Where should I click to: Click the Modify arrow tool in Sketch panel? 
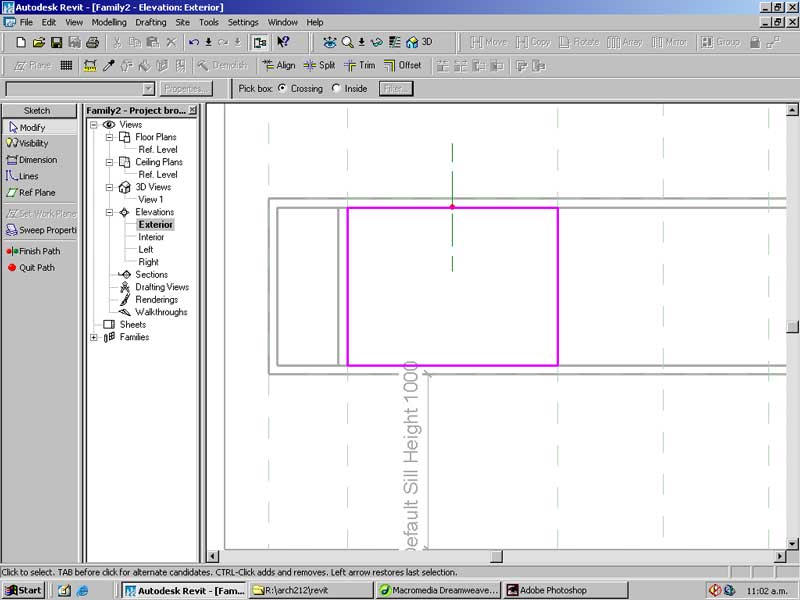[39, 127]
